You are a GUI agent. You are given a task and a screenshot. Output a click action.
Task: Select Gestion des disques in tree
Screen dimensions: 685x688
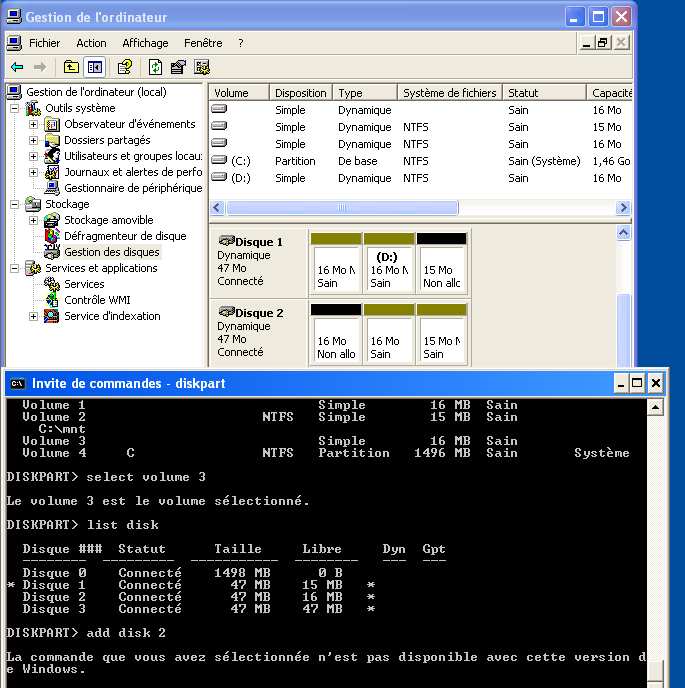tap(112, 252)
